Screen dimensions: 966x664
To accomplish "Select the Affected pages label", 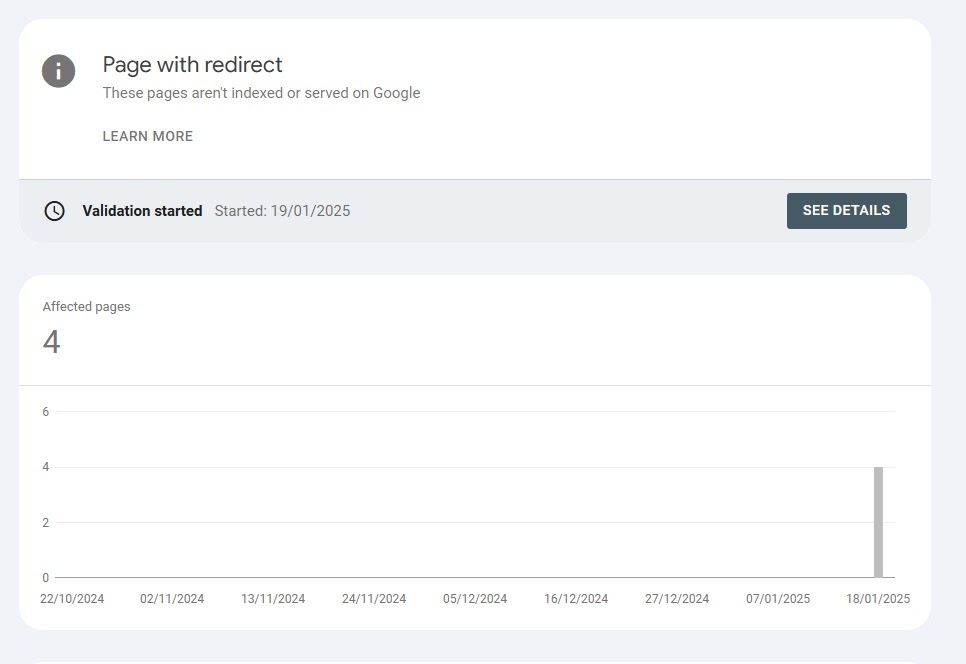I will 86,307.
